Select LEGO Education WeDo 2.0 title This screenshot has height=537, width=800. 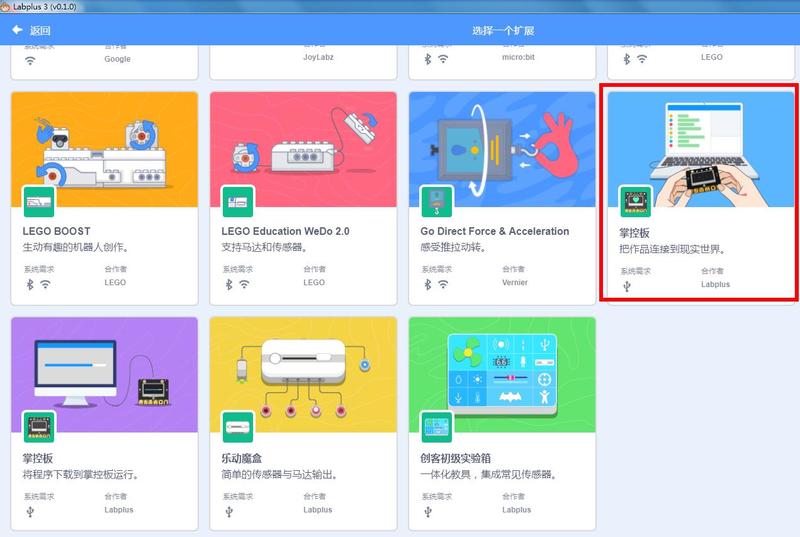point(285,231)
